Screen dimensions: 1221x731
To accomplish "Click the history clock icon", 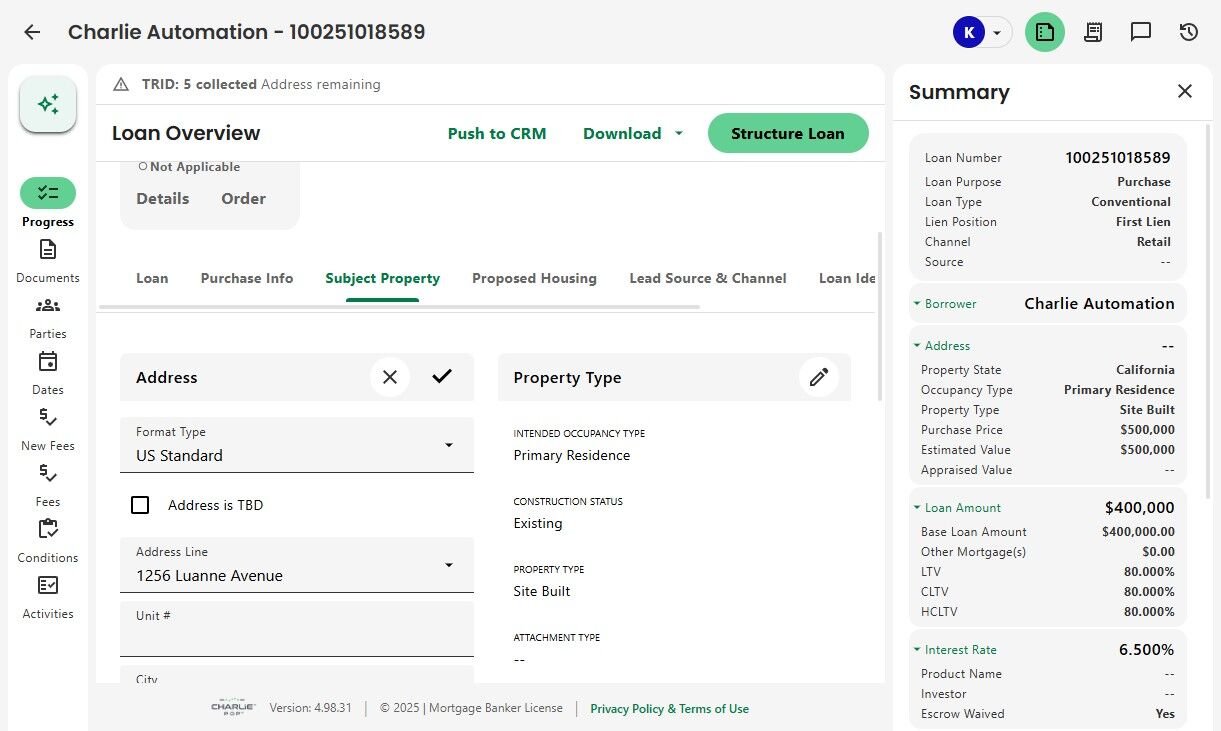I will (x=1188, y=32).
